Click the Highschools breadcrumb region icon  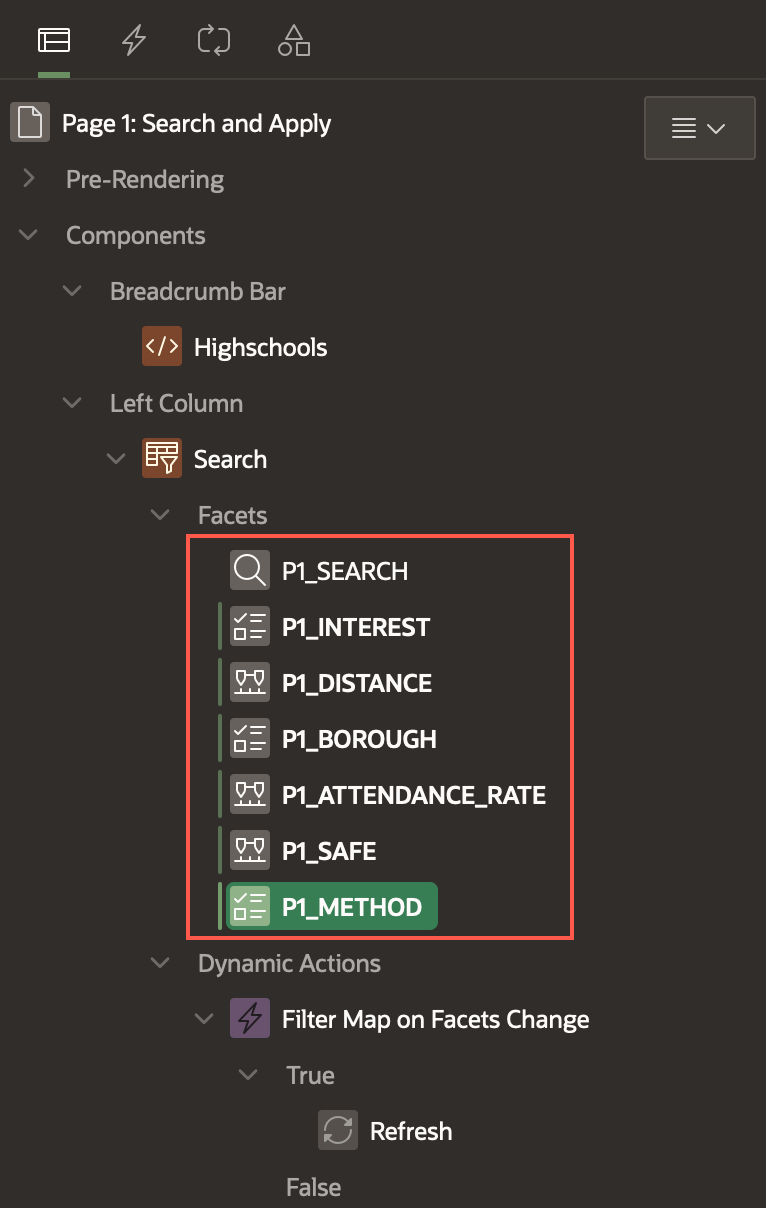coord(162,348)
